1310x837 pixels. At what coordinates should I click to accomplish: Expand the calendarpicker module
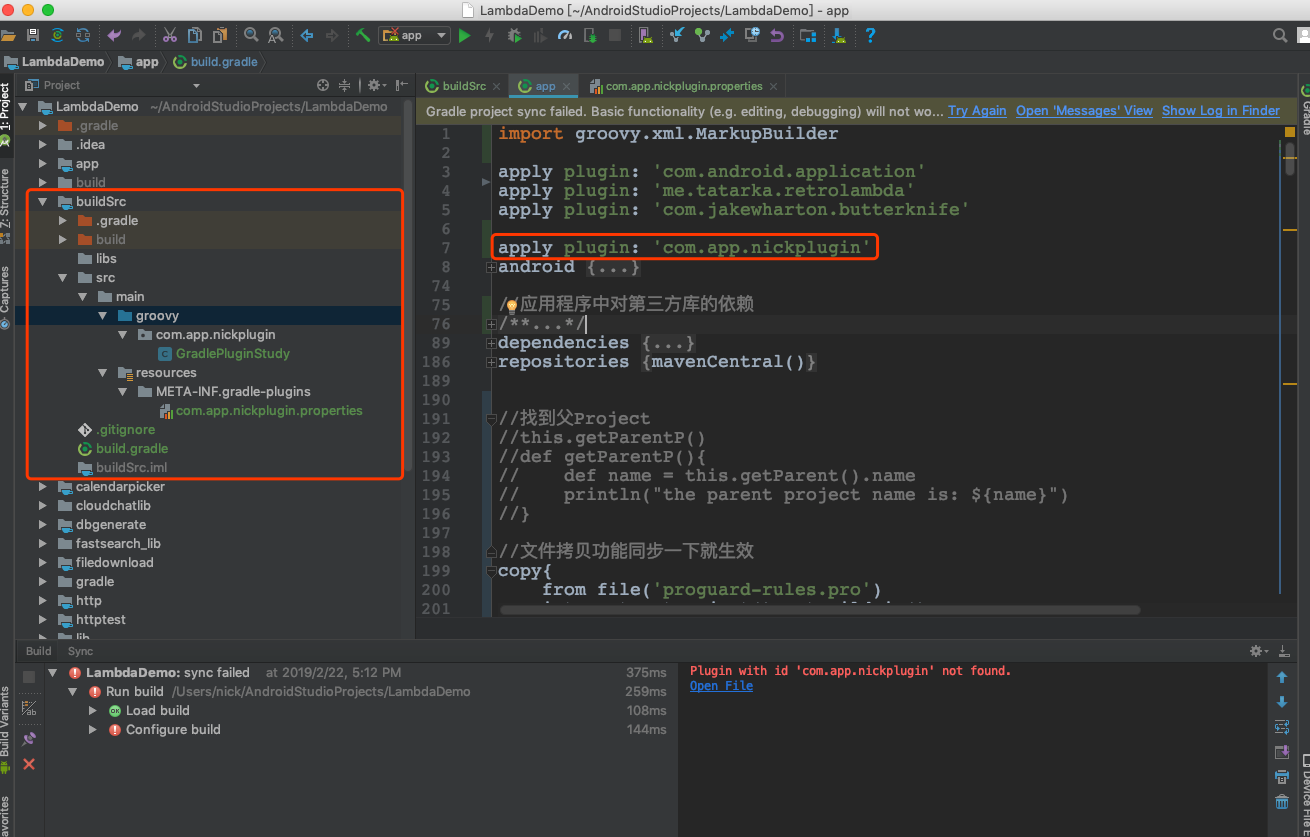(x=42, y=487)
